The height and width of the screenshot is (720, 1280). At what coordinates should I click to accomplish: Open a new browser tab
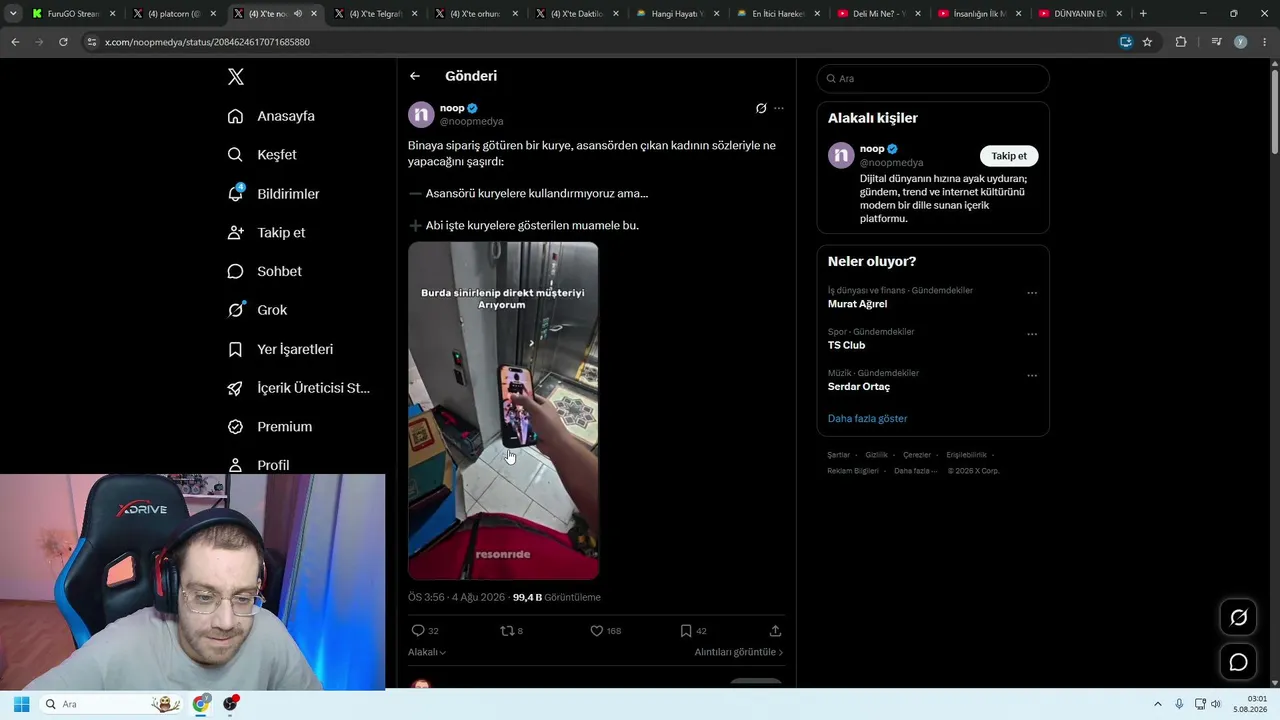1143,14
